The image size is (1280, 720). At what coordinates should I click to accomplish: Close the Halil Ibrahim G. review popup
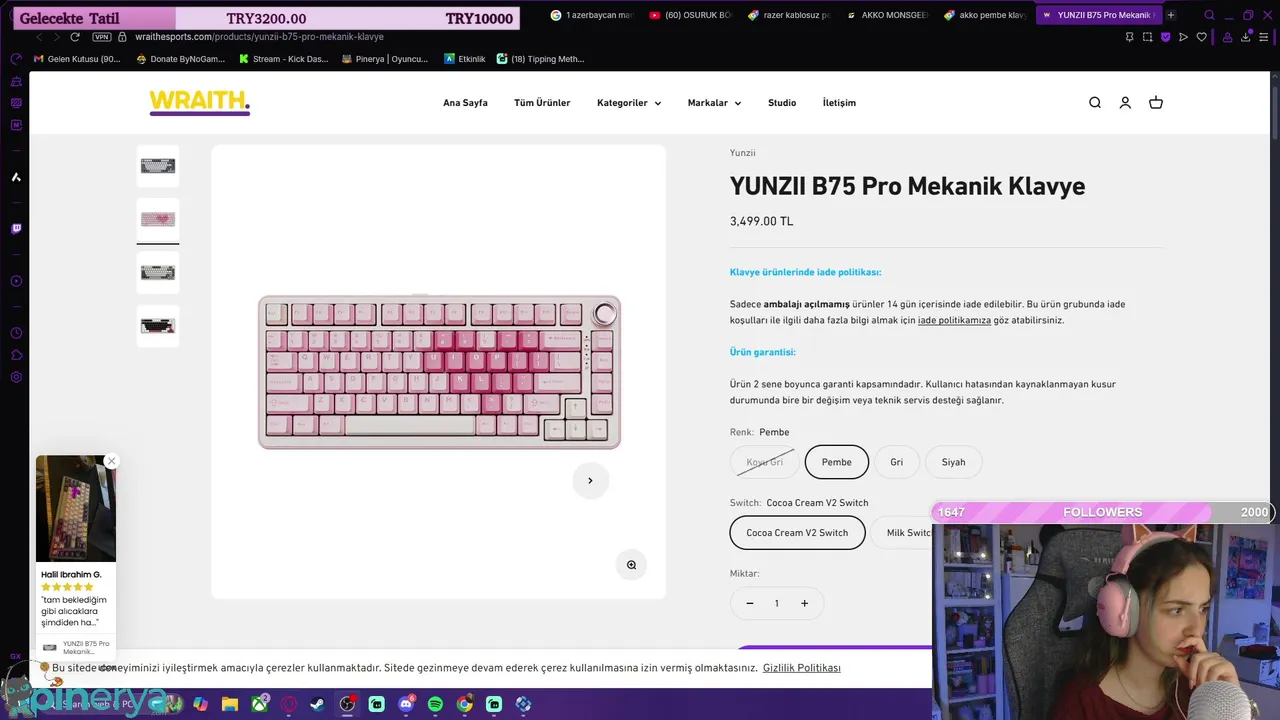tap(112, 461)
